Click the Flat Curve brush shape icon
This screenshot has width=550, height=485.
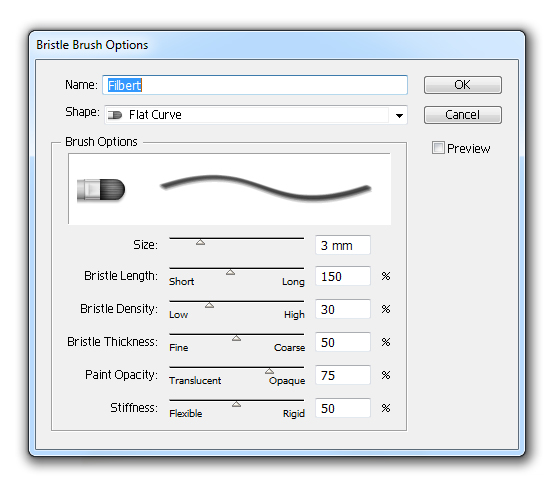click(x=115, y=115)
